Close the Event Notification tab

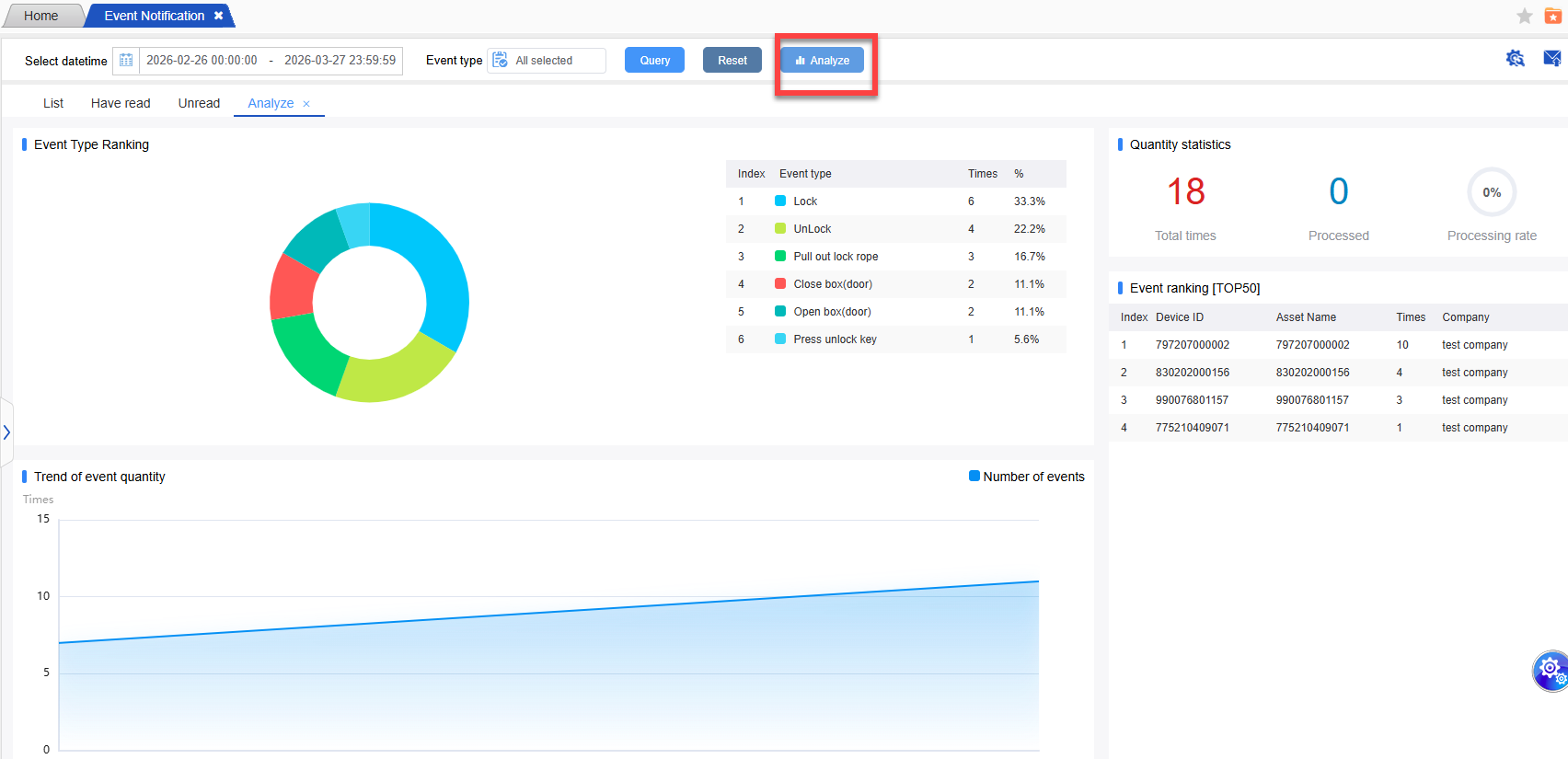coord(219,16)
